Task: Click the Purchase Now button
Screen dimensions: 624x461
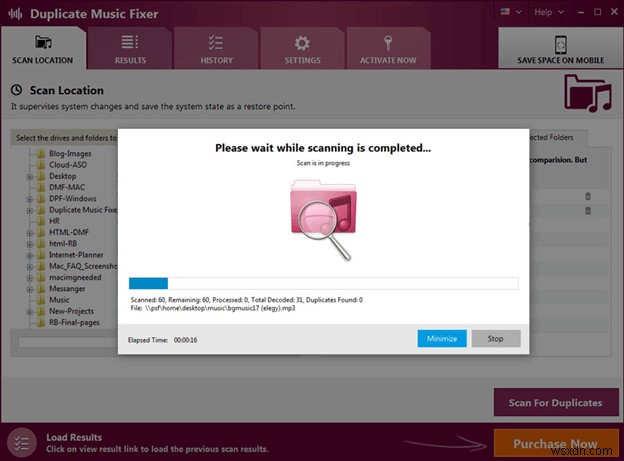Action: coord(556,443)
